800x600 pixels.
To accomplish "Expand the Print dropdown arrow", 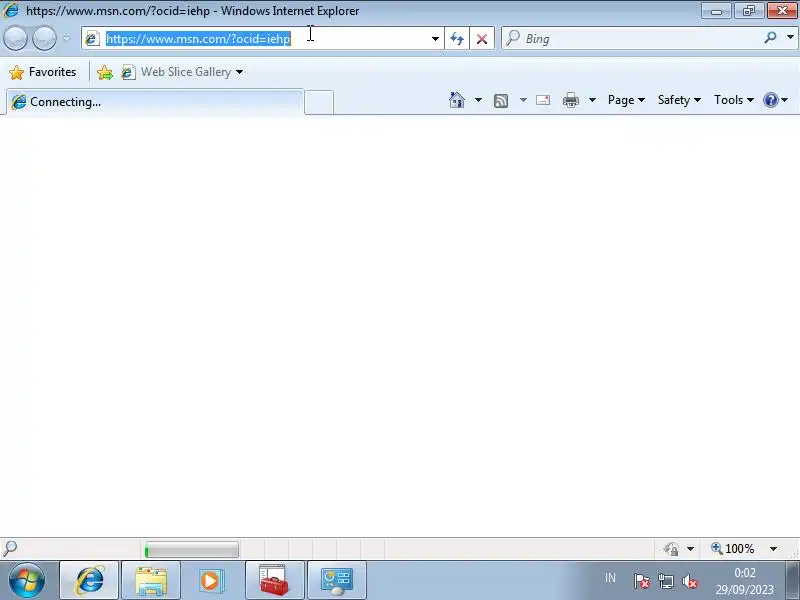I will [x=592, y=100].
